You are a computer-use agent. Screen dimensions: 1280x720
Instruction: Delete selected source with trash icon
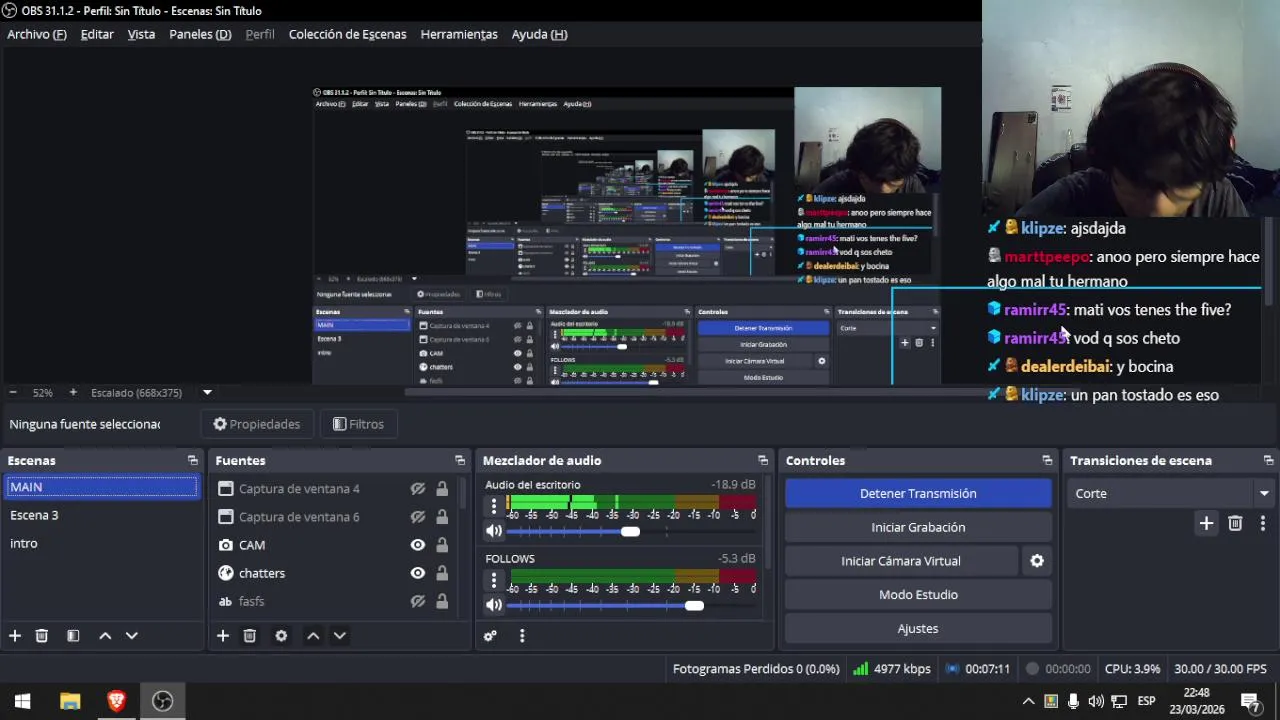[x=250, y=636]
